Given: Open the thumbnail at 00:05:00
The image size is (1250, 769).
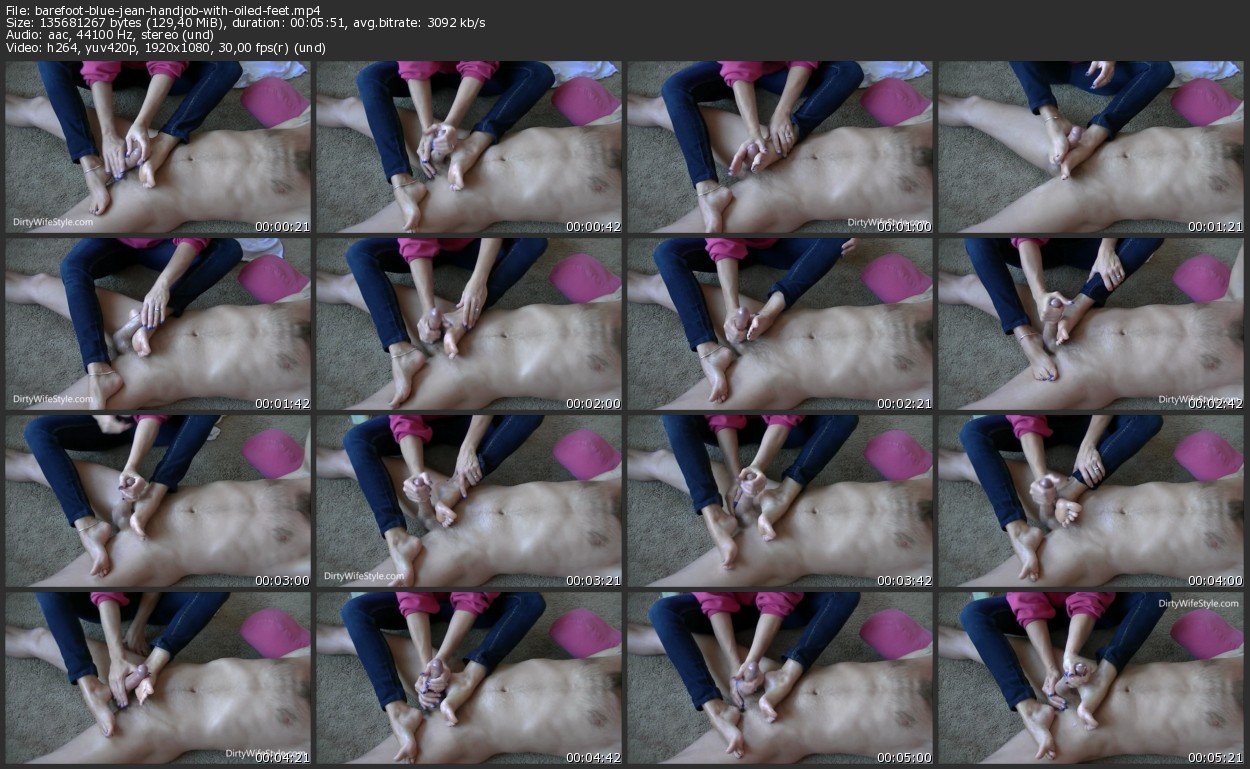Looking at the screenshot, I should click(780, 677).
